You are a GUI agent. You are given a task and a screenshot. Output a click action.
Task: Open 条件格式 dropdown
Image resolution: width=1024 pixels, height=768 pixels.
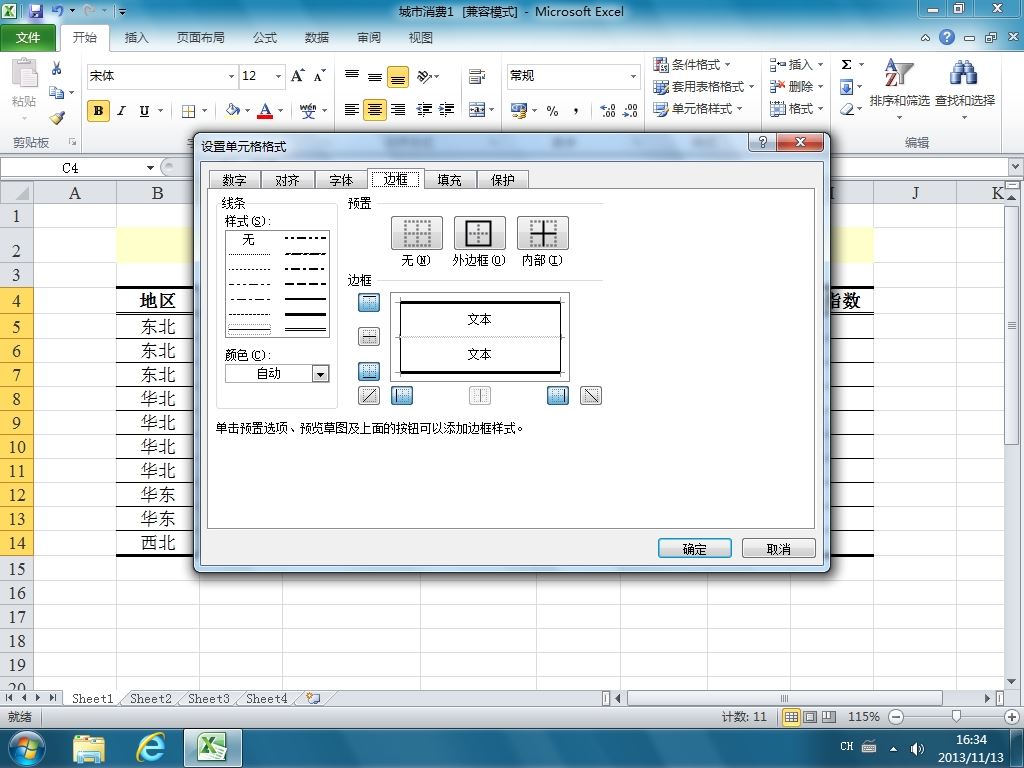click(693, 65)
